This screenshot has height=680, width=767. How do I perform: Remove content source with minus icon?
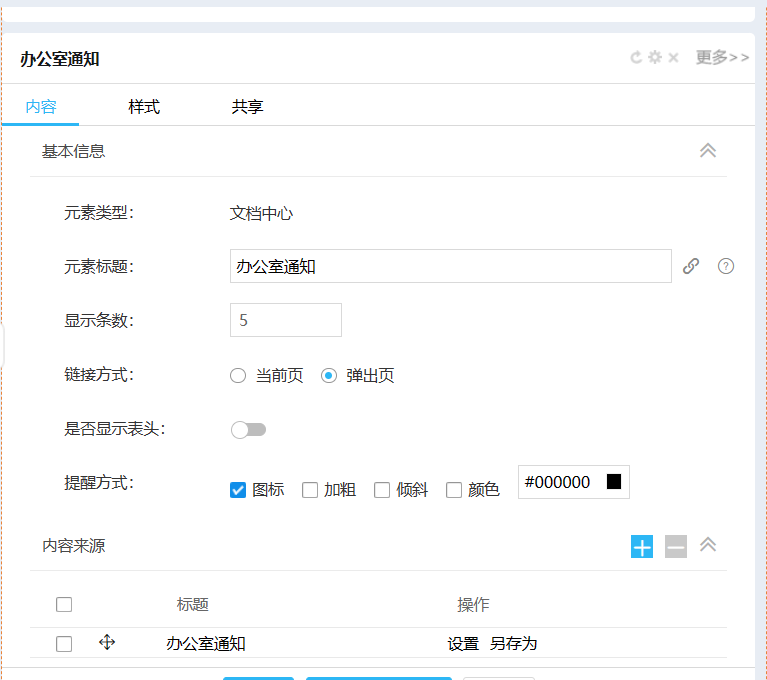tap(676, 546)
